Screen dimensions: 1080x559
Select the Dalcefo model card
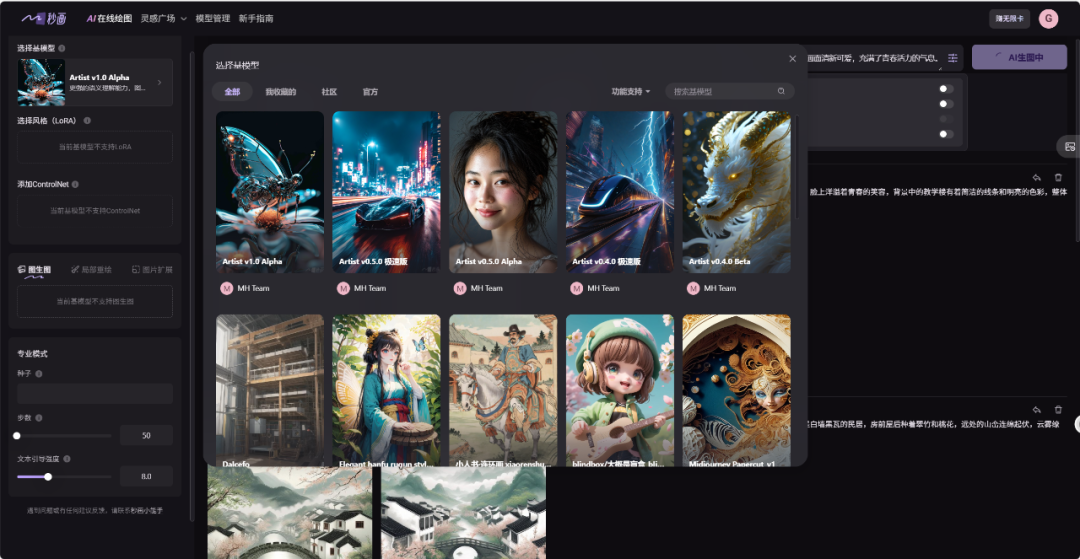270,391
